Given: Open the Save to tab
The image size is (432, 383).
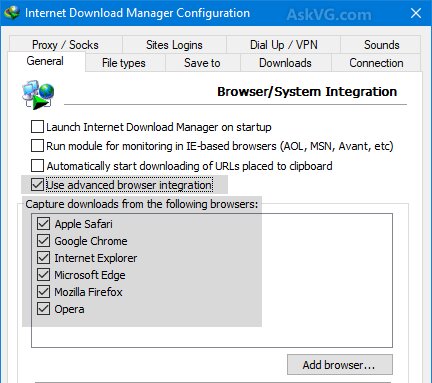Looking at the screenshot, I should click(x=202, y=63).
